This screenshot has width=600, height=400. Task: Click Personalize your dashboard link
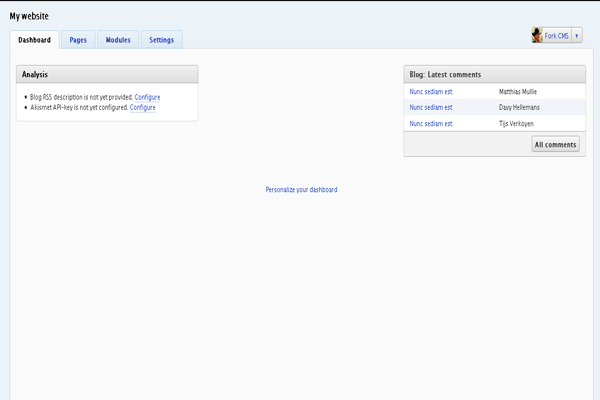[301, 189]
